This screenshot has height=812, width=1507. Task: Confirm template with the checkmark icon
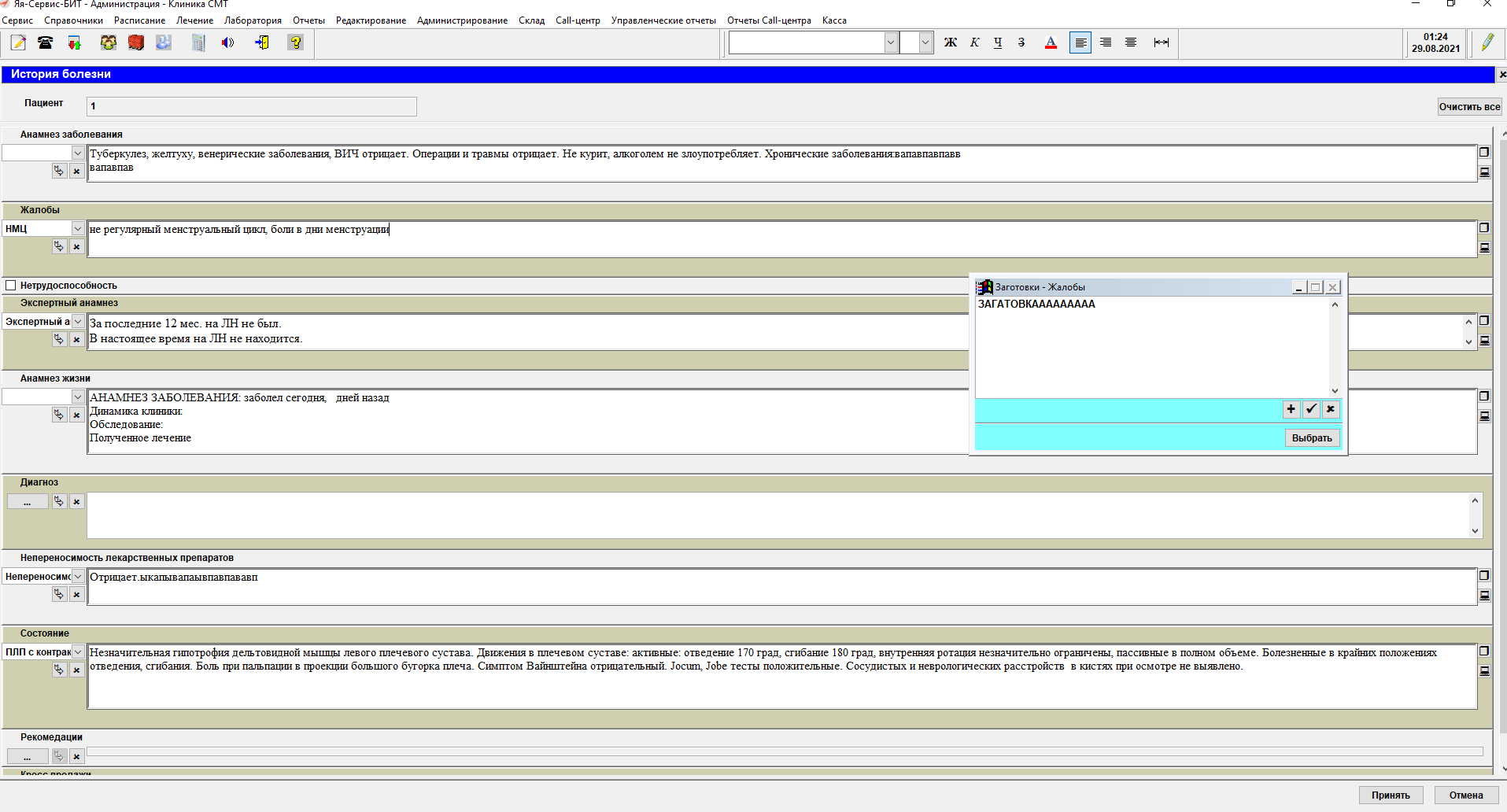tap(1310, 409)
